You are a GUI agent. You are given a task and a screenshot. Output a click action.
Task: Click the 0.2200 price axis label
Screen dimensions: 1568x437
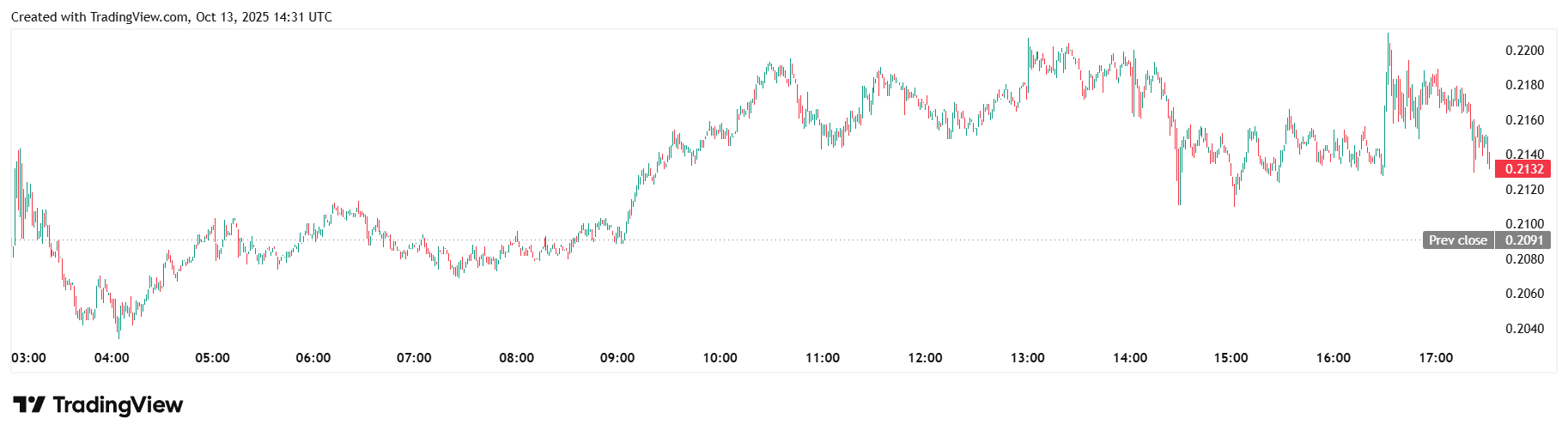point(1524,51)
